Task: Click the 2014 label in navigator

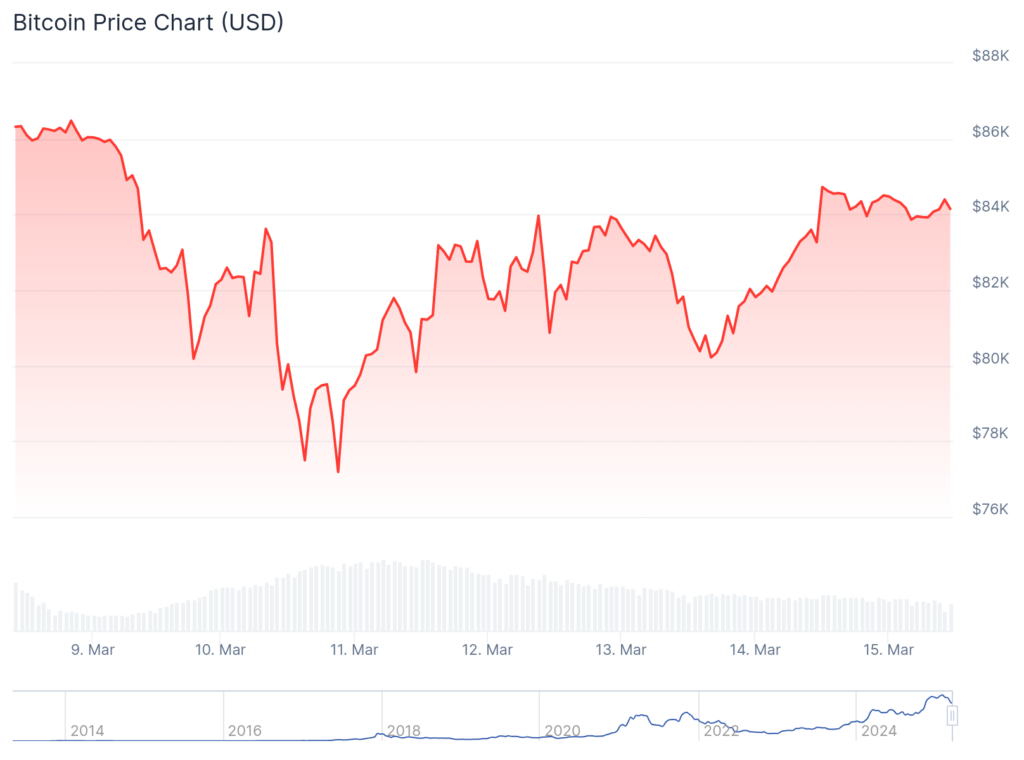Action: point(87,731)
